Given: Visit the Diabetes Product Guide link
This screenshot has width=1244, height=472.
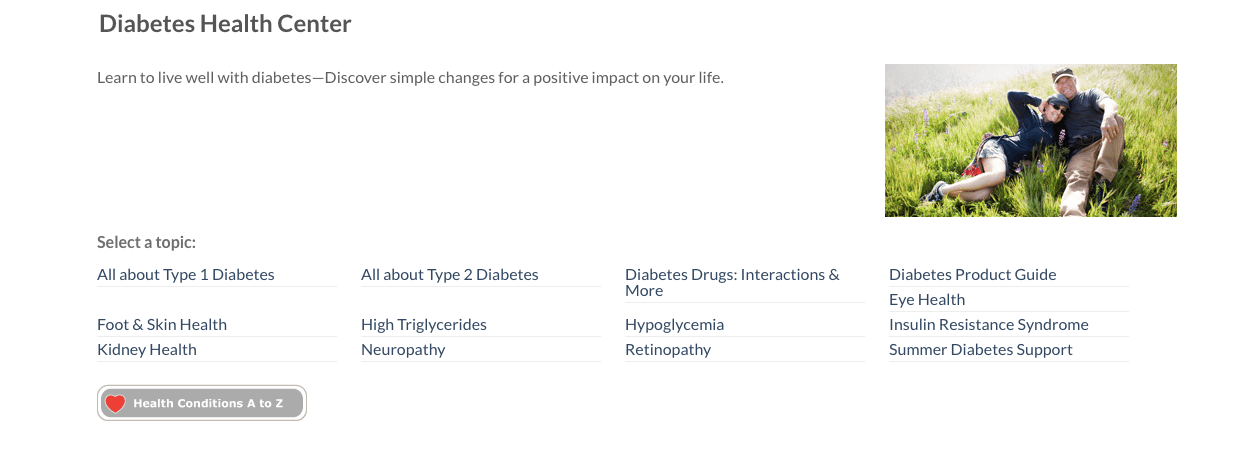Looking at the screenshot, I should pos(973,274).
